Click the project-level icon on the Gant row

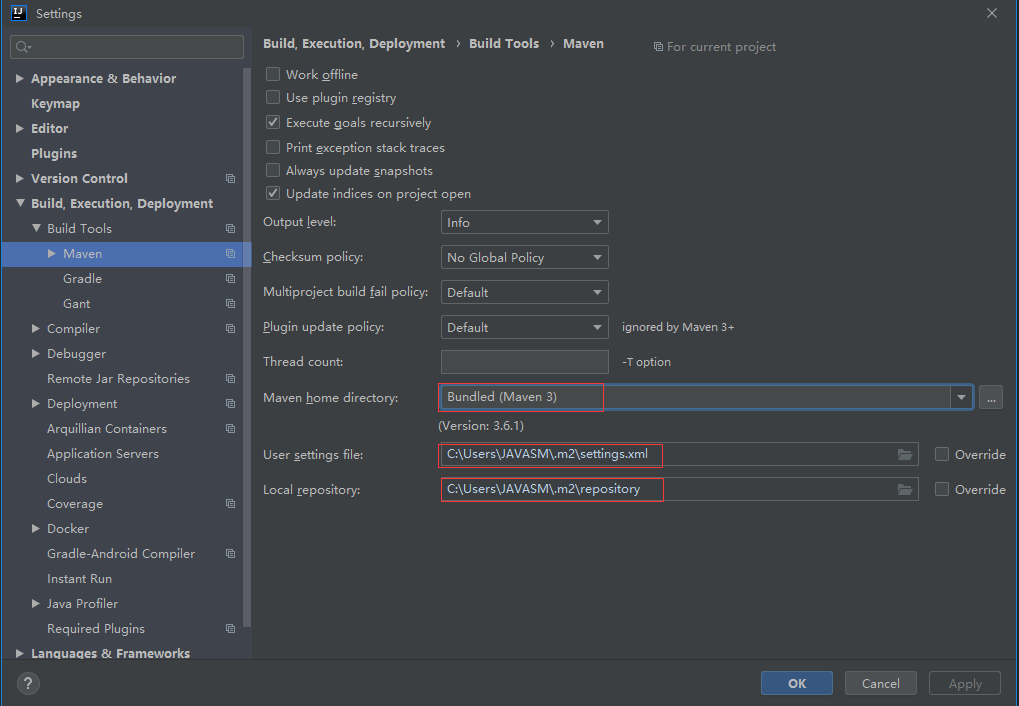230,304
